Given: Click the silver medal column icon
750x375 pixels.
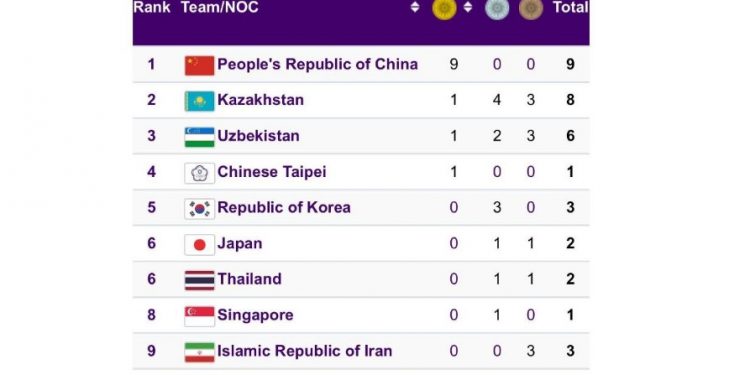Looking at the screenshot, I should pos(497,8).
